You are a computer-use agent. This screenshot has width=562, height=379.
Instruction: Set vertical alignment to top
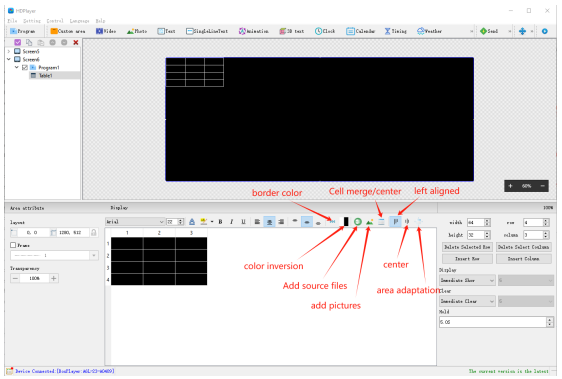coord(295,222)
